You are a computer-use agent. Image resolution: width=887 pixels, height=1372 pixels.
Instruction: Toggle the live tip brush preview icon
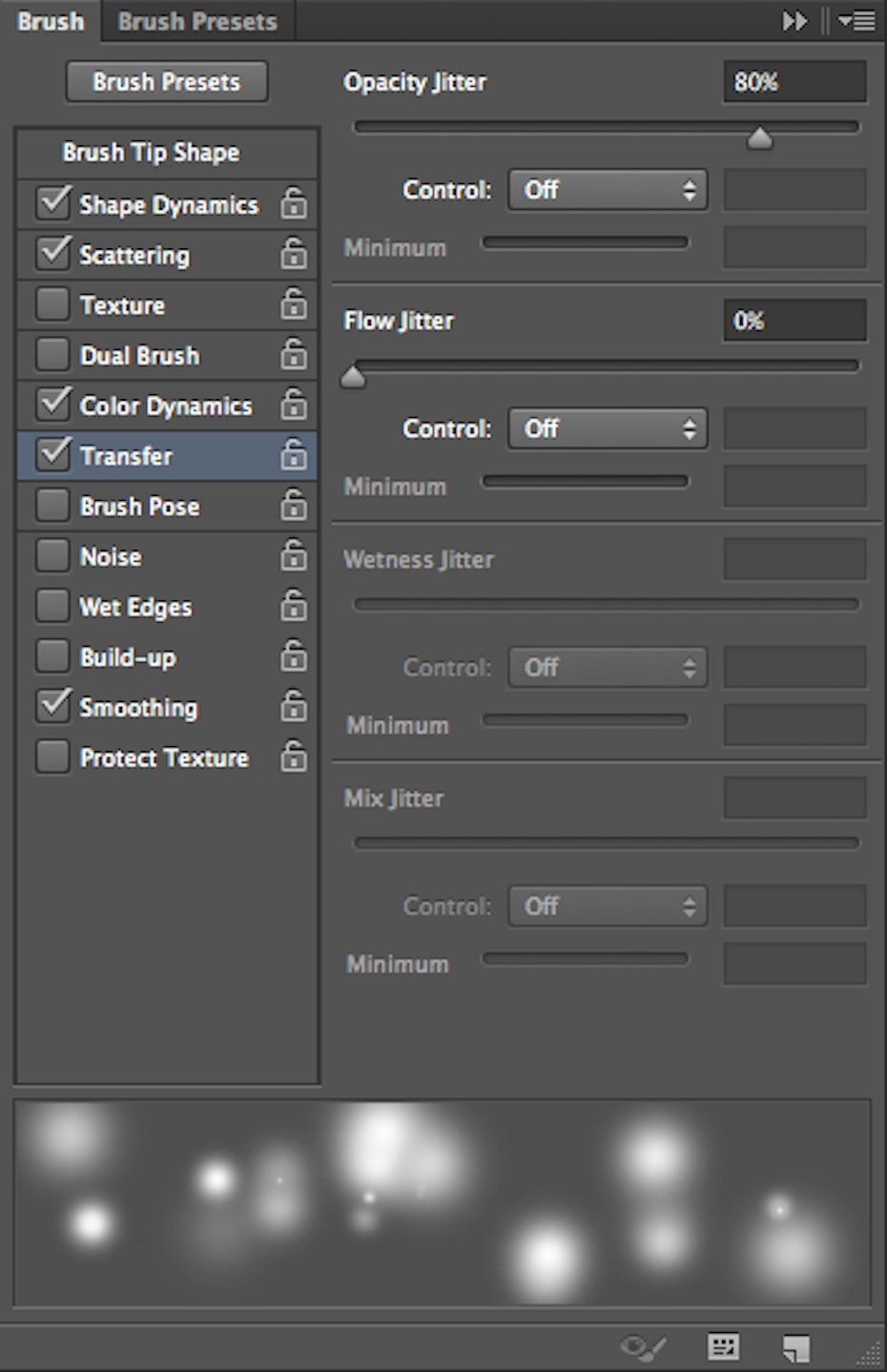644,1348
